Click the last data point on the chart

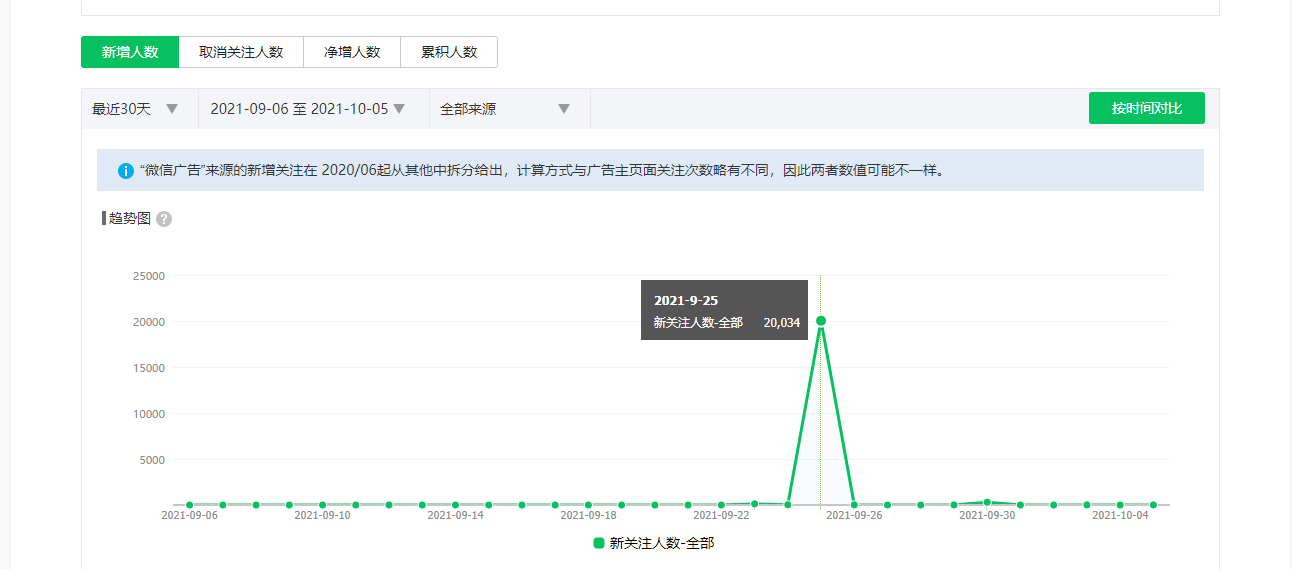coord(1153,505)
